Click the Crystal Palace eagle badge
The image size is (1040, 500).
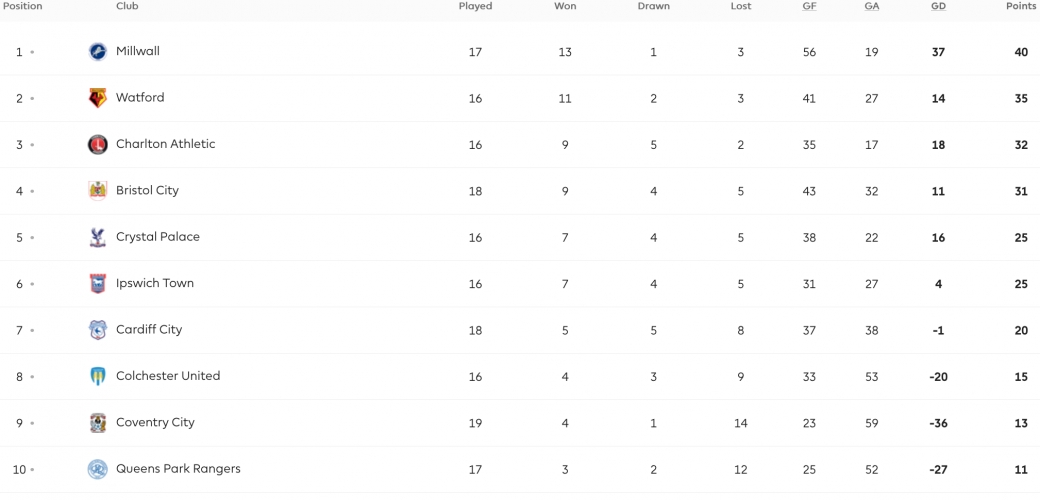click(98, 237)
